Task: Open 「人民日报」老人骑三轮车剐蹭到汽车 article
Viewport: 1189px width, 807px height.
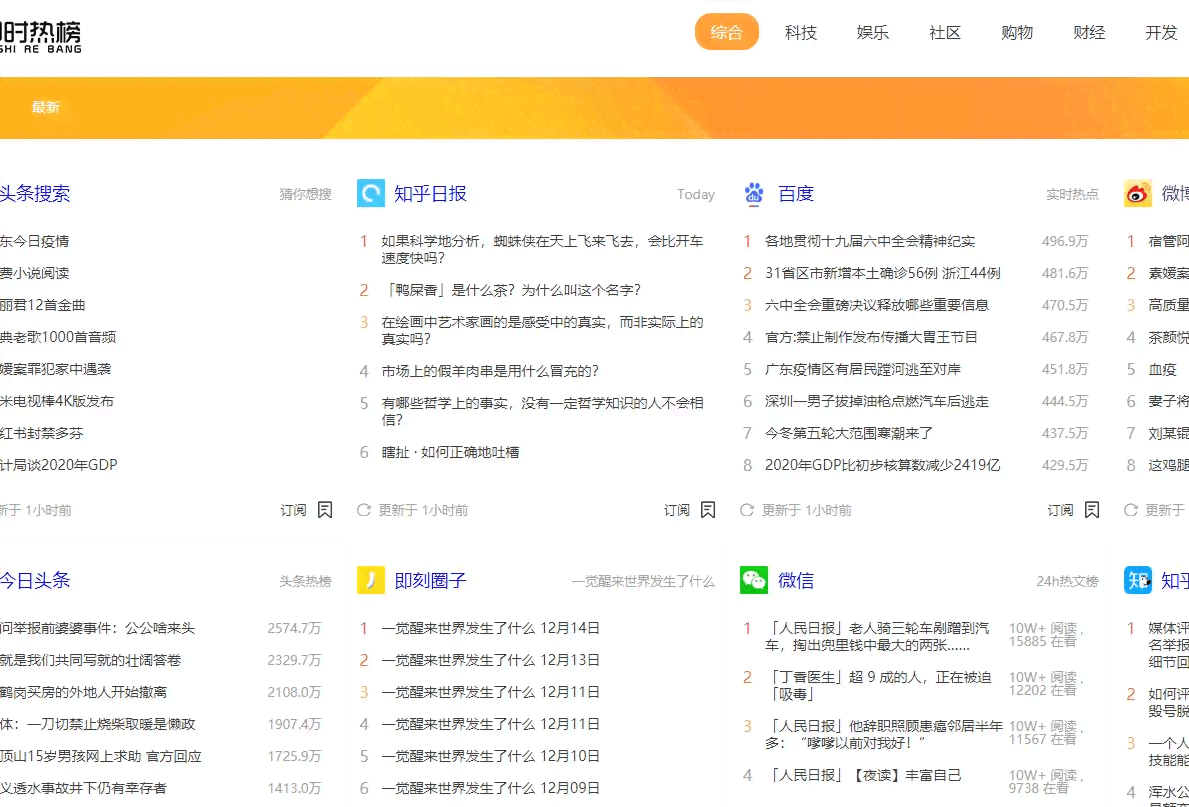Action: [878, 636]
